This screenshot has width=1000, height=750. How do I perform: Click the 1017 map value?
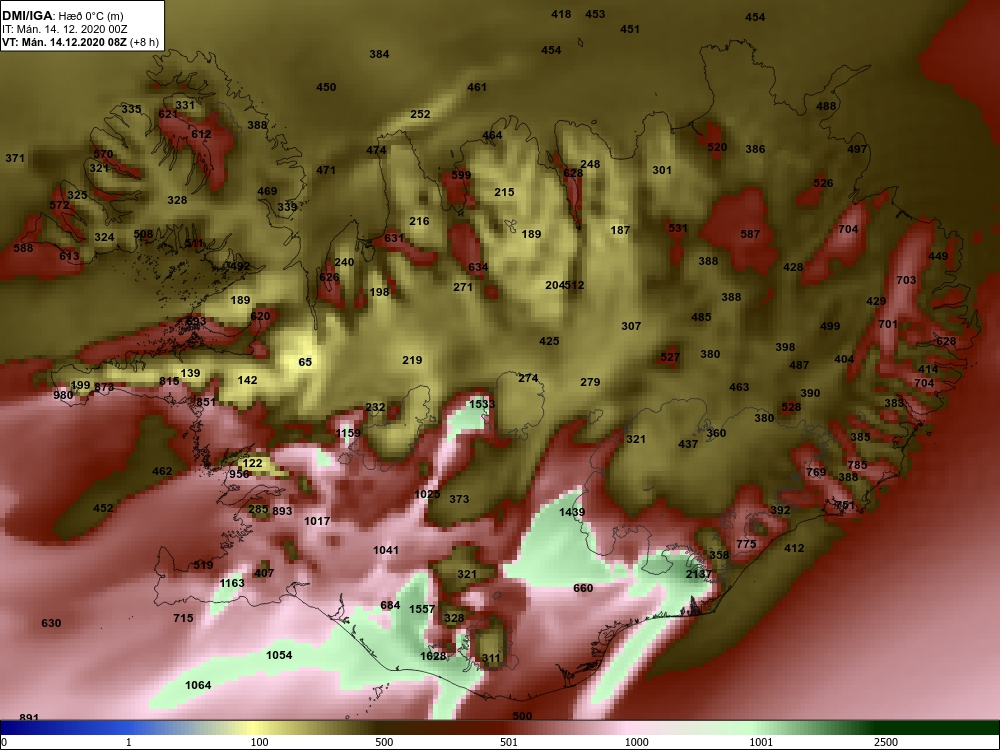click(x=317, y=521)
